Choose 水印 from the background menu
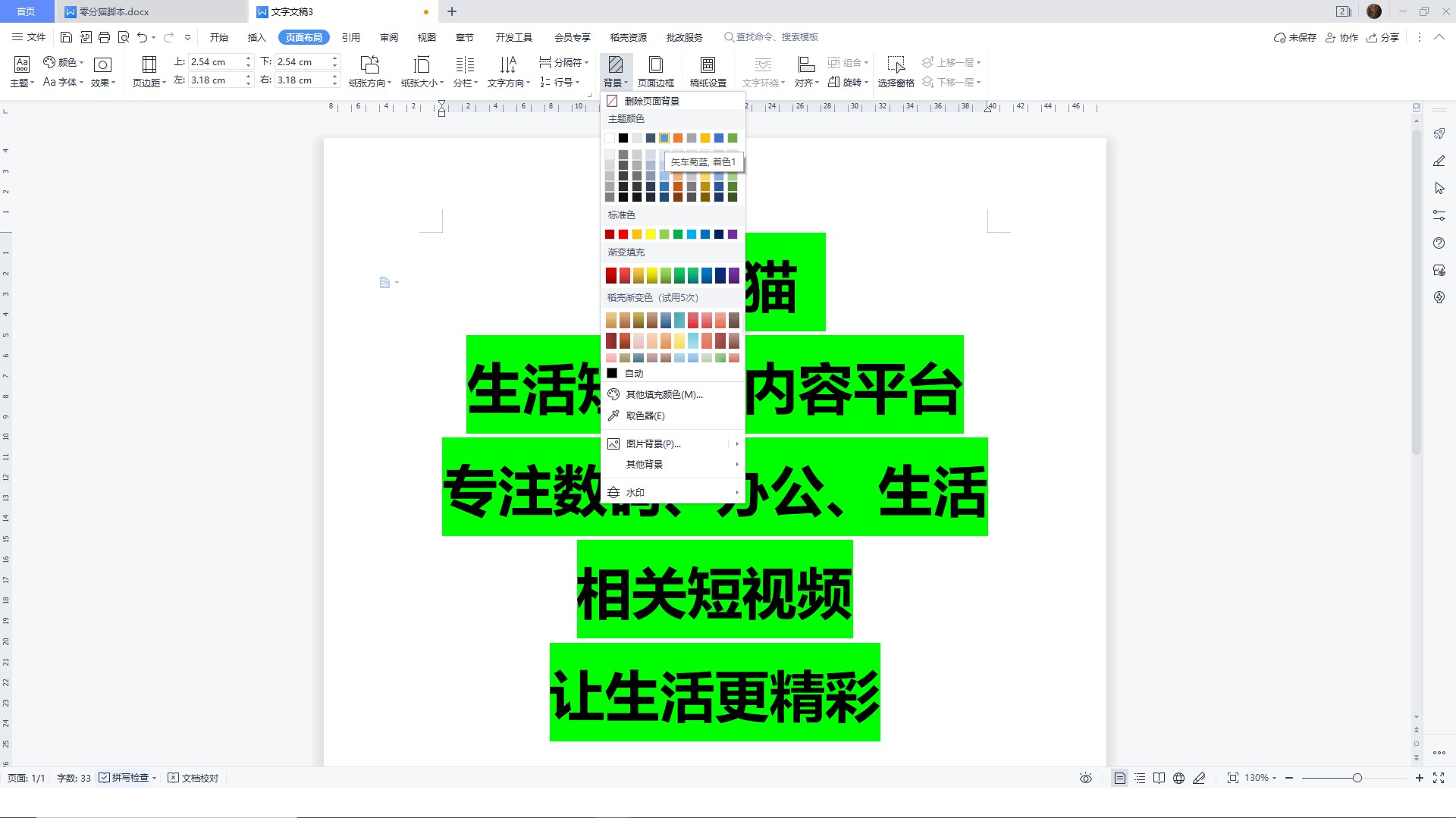 click(x=635, y=492)
